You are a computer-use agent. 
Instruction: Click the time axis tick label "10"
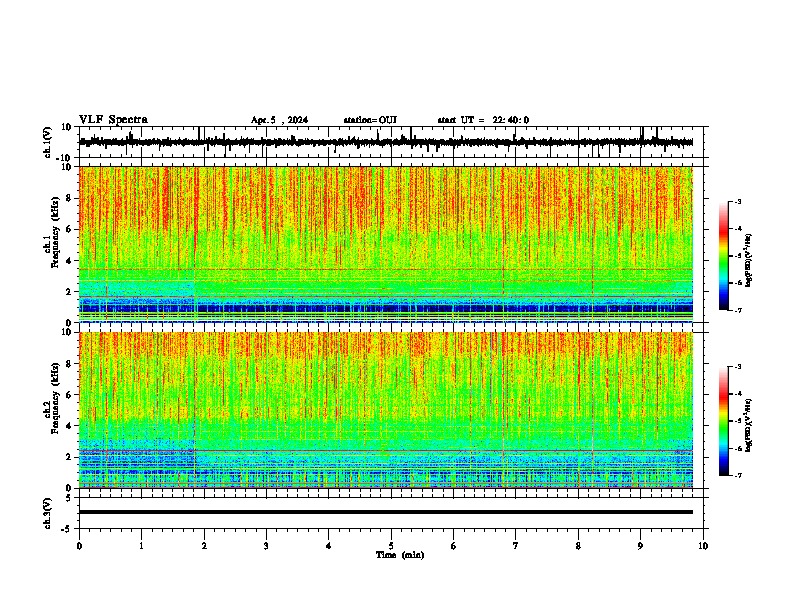pyautogui.click(x=703, y=546)
